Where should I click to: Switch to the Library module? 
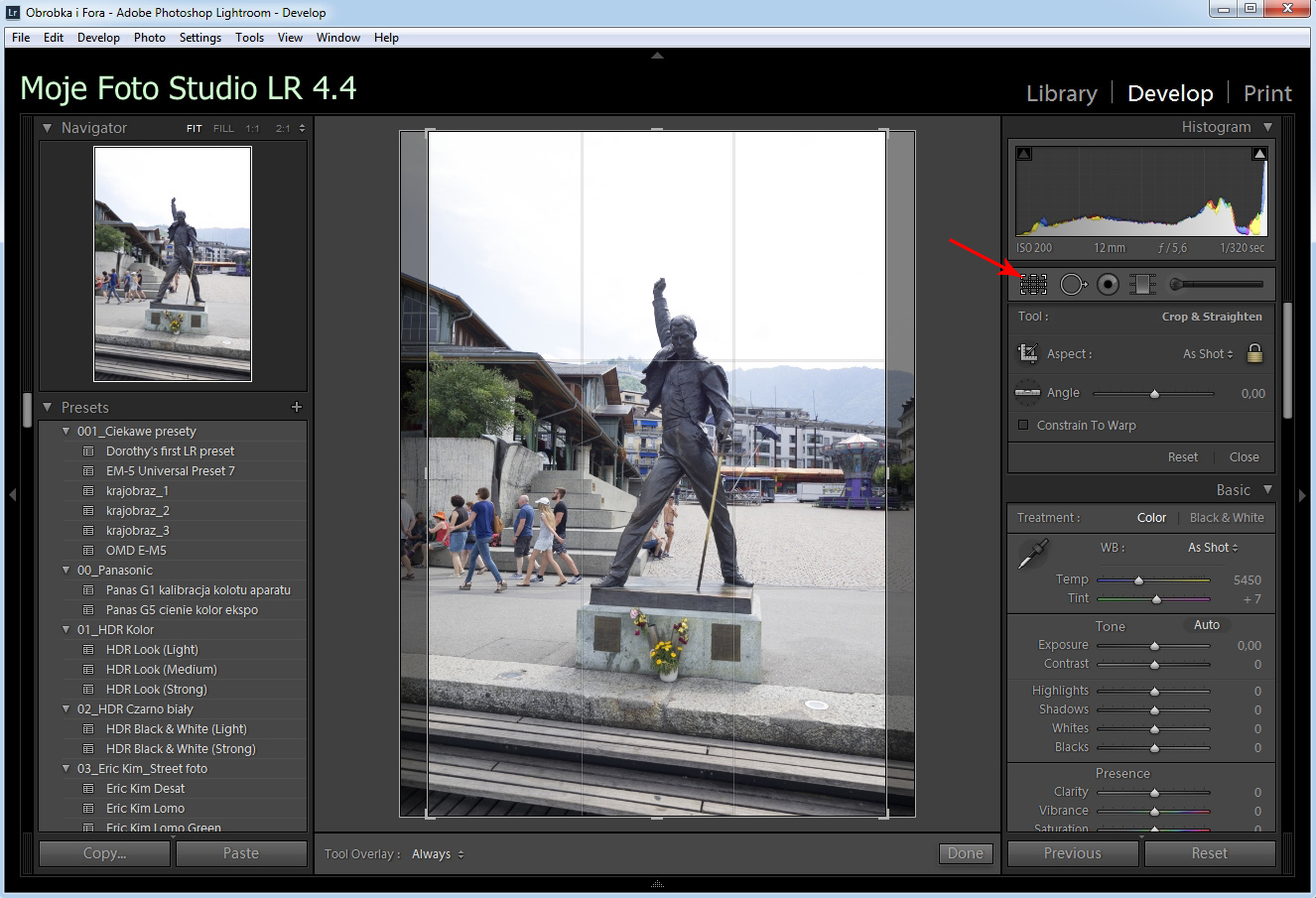pyautogui.click(x=1061, y=93)
